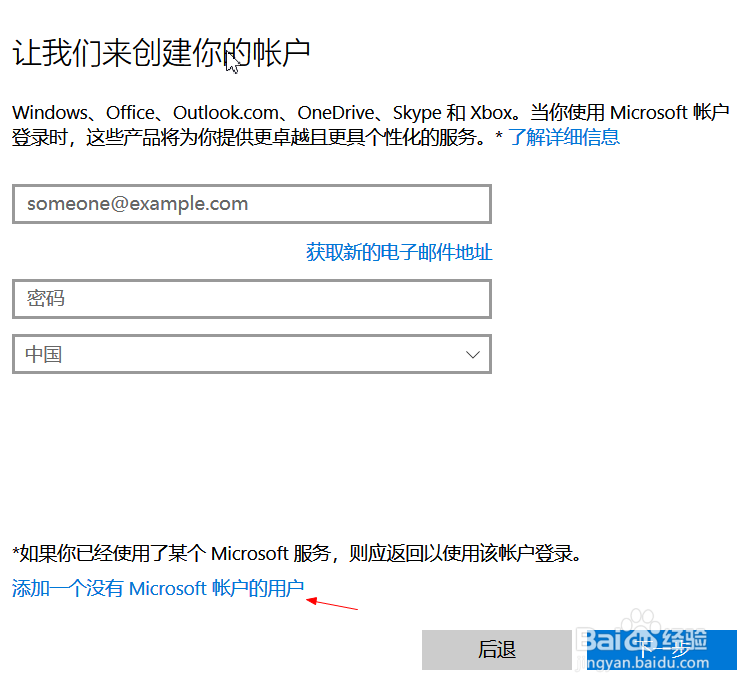Click the heading 让我们来创建你的帐户
751x689 pixels.
coord(161,53)
